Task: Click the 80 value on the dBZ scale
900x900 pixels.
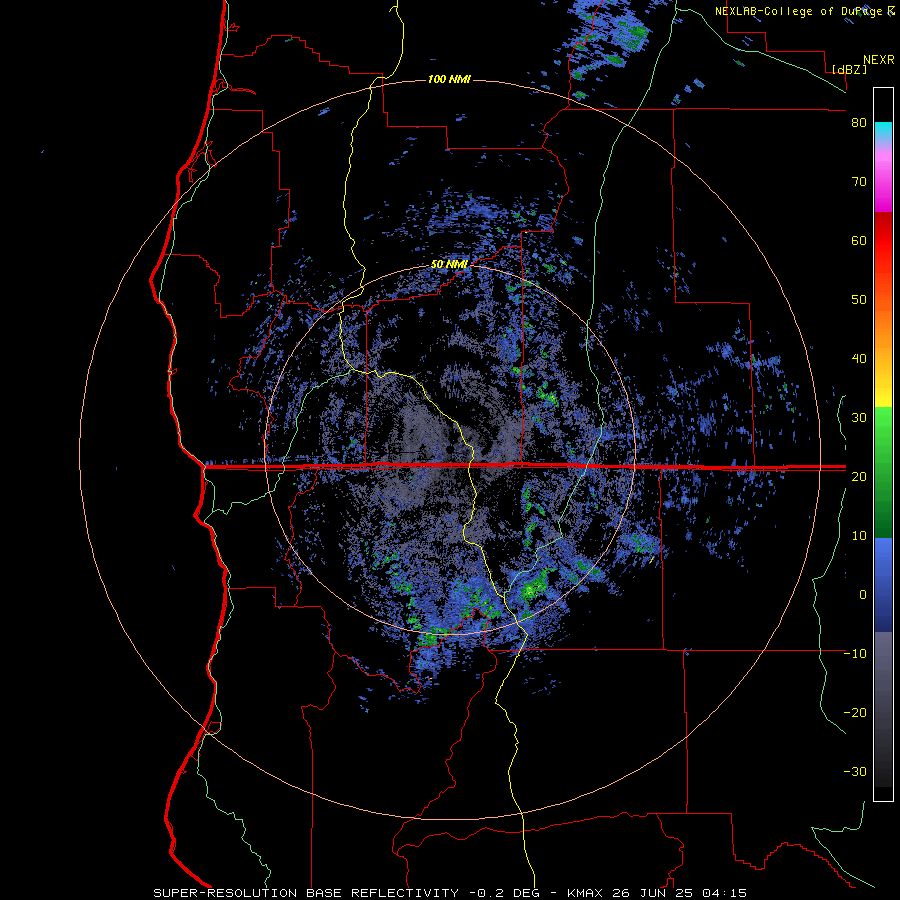Action: point(859,123)
